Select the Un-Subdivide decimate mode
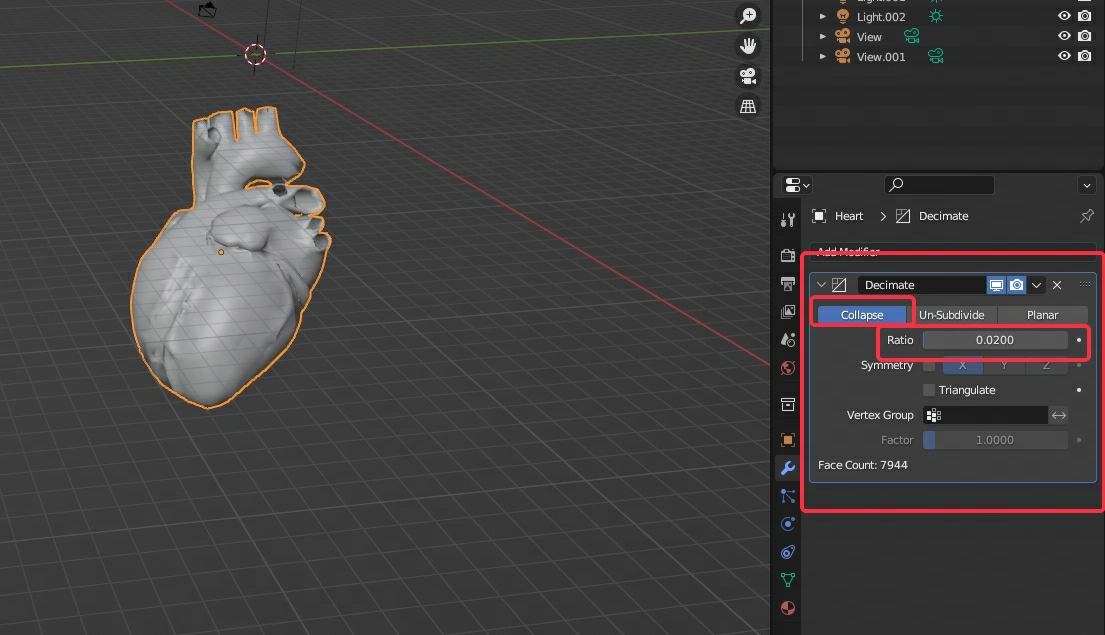 pos(951,315)
